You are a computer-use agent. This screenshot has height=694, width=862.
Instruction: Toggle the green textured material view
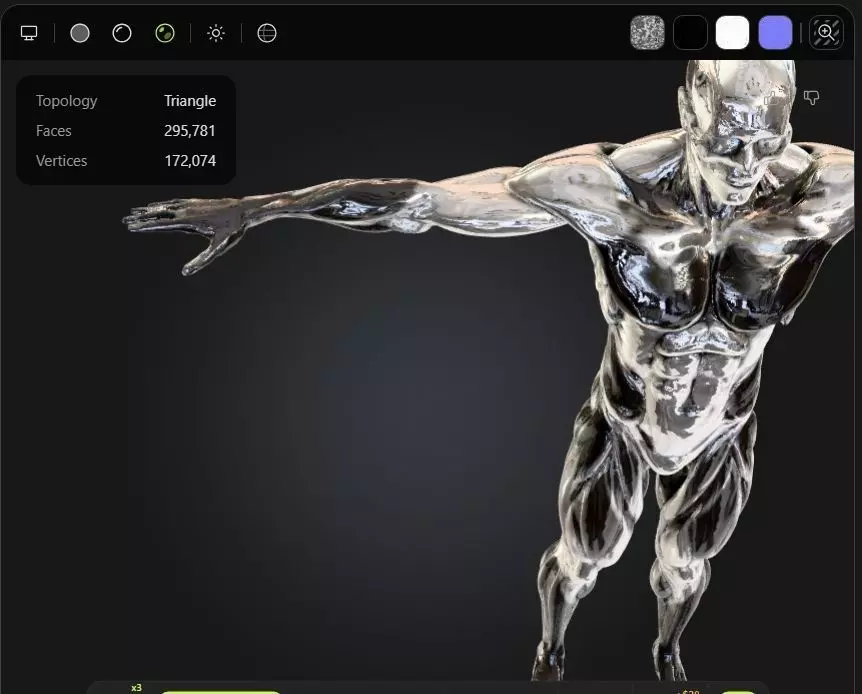[165, 33]
